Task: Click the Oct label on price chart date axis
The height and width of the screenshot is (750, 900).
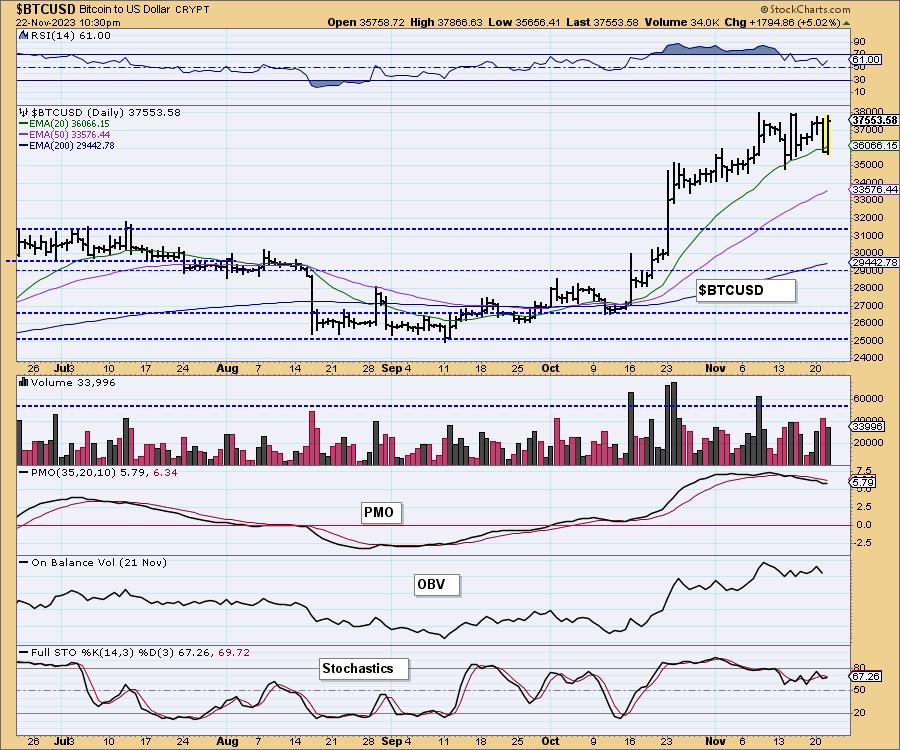Action: (x=550, y=368)
